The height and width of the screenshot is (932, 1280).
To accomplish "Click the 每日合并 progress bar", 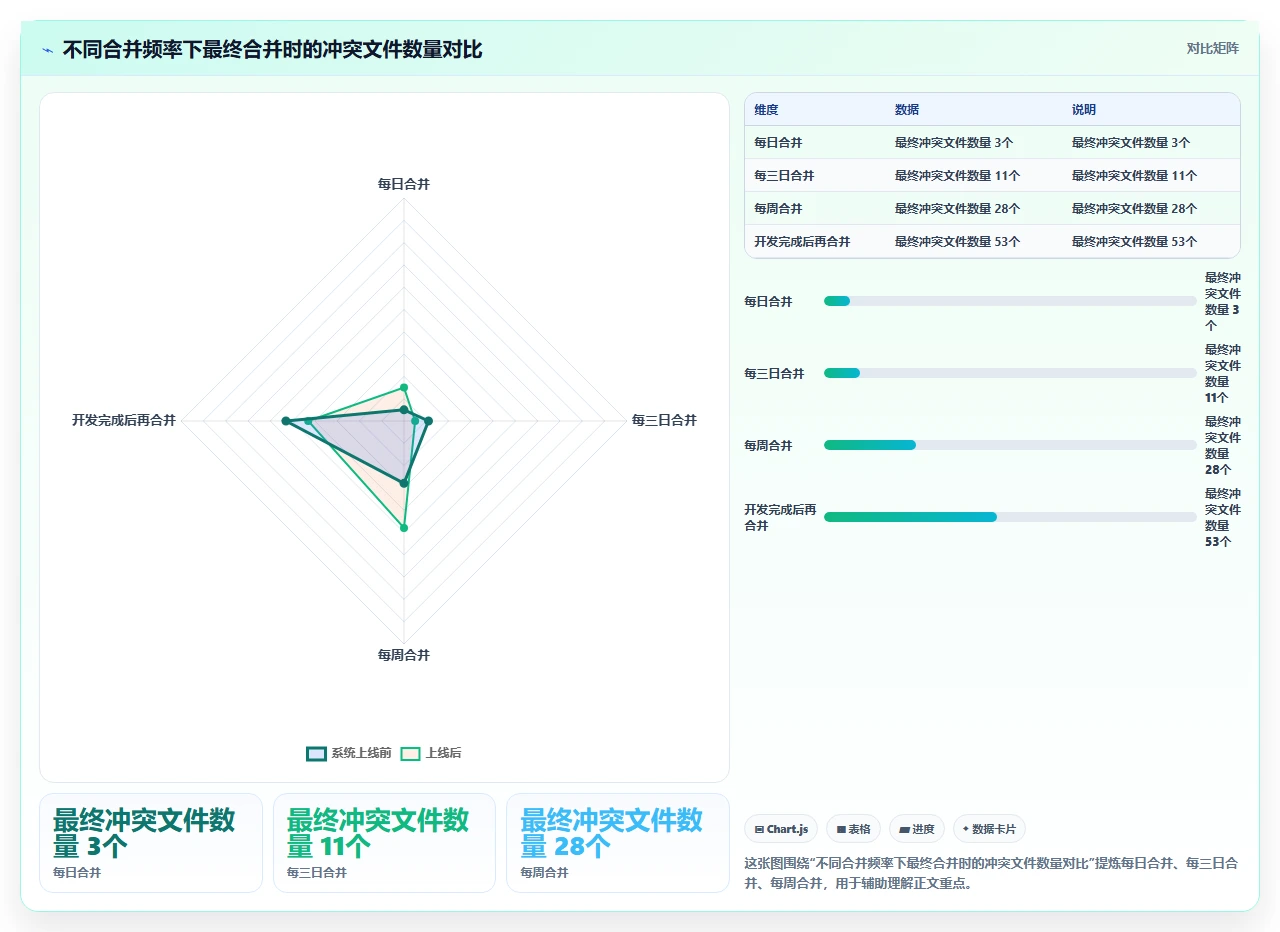I will coord(1010,301).
